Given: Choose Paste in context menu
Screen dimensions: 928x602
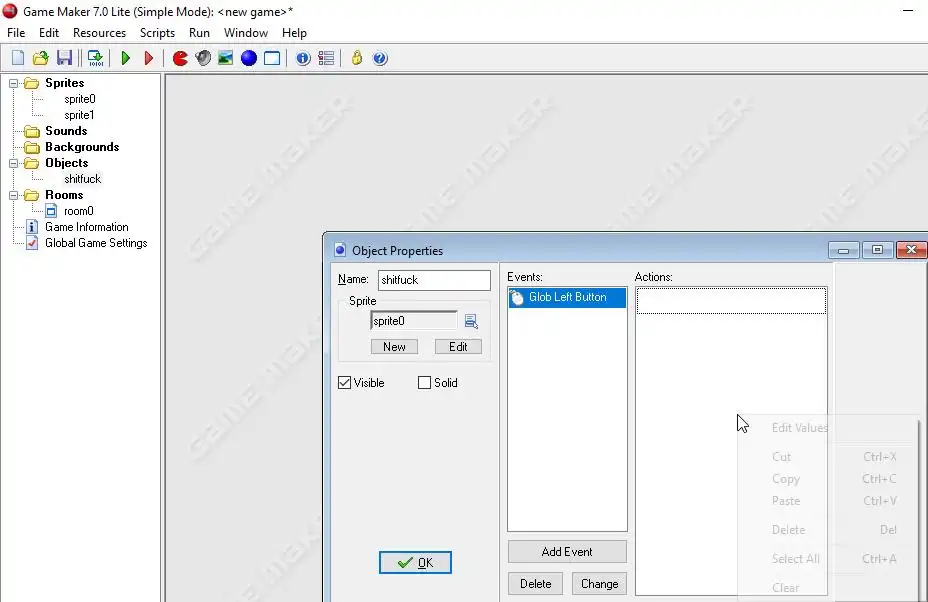Looking at the screenshot, I should (x=829, y=501).
